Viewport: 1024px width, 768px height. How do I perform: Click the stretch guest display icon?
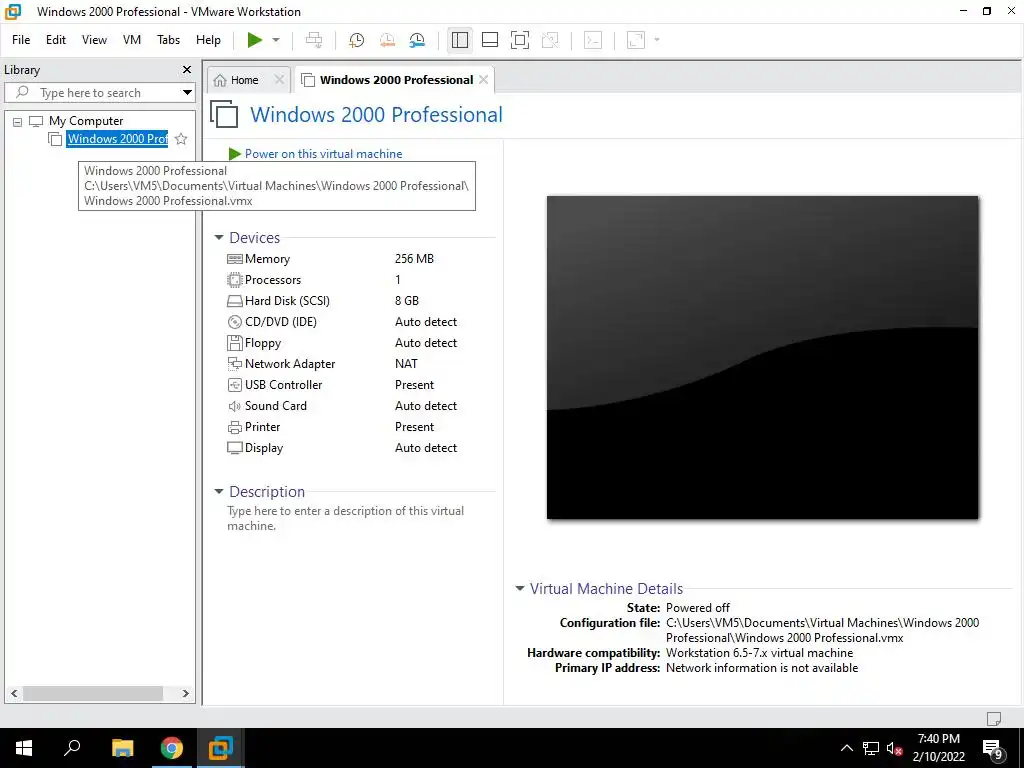(635, 40)
